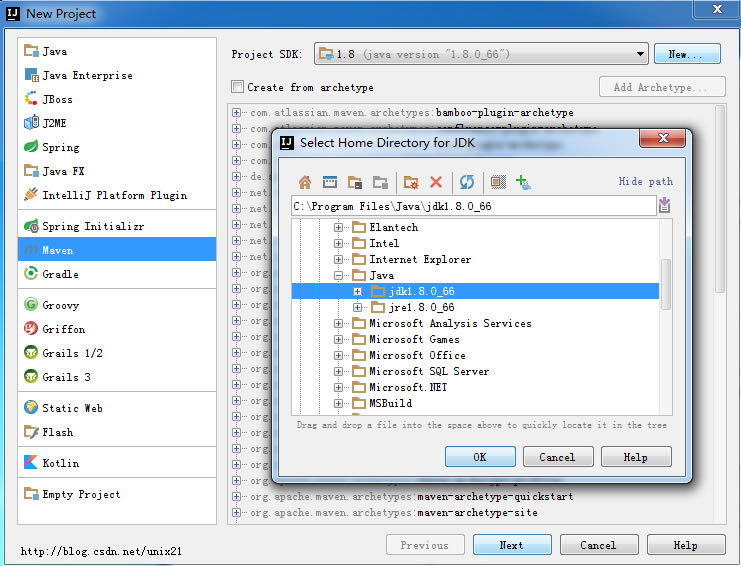Screen dimensions: 741x566
Task: Enable Create from archetype checkbox
Action: (237, 87)
